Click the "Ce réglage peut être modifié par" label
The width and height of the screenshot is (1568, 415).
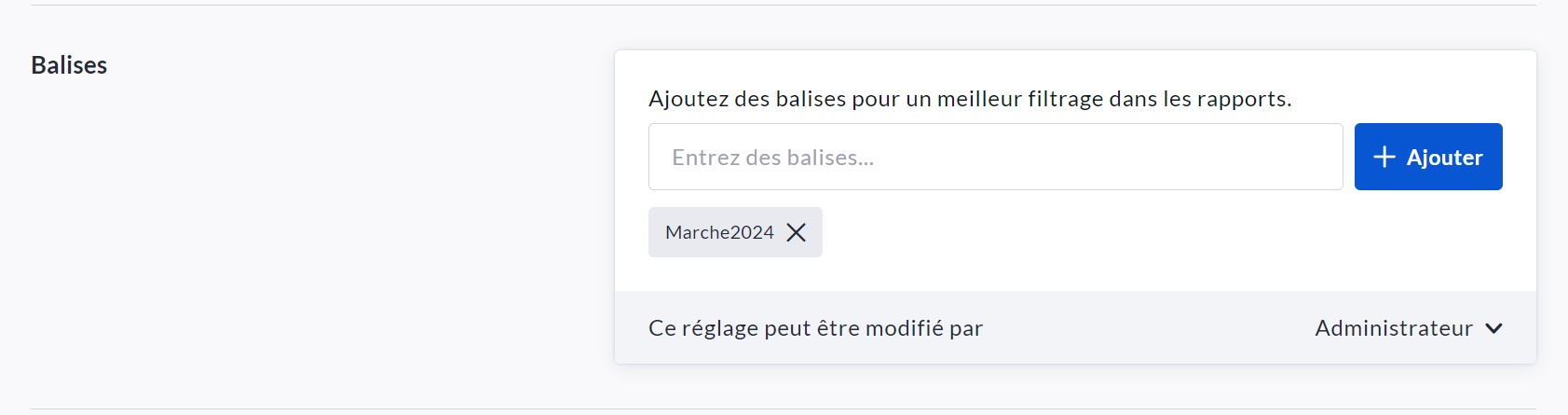[815, 328]
